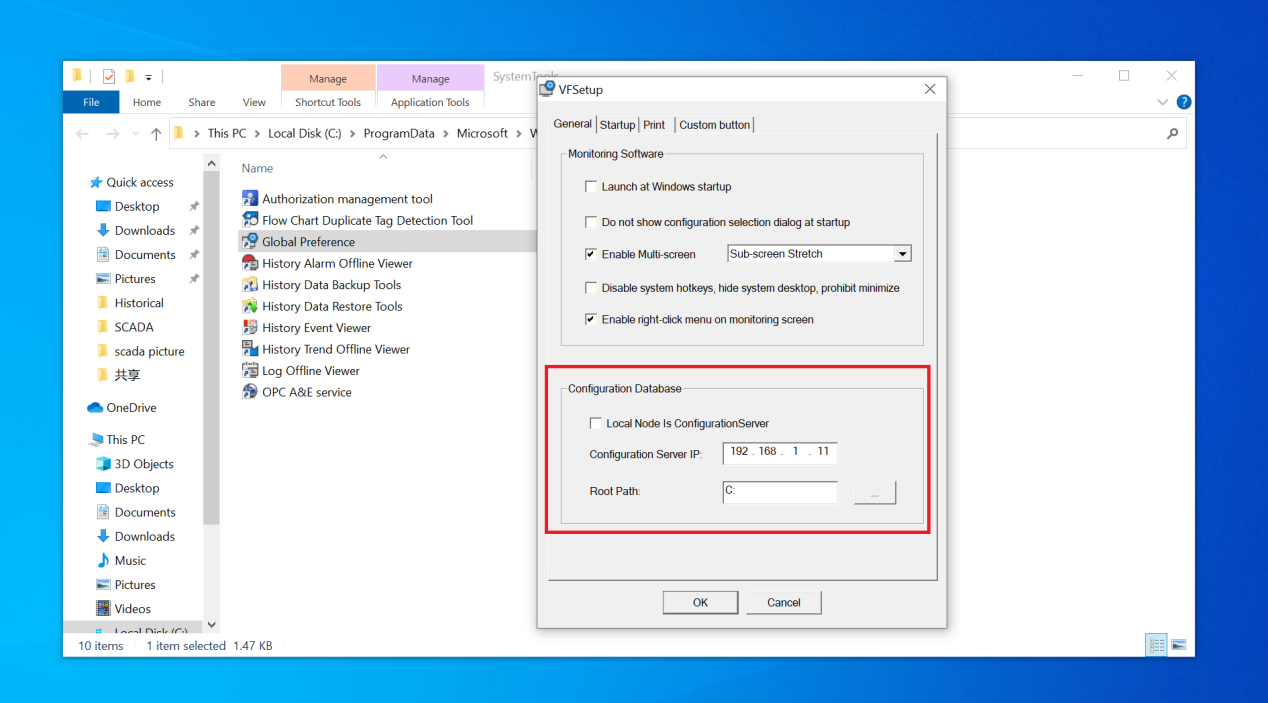Click the Explorer forward arrow
This screenshot has width=1268, height=703.
[x=113, y=133]
